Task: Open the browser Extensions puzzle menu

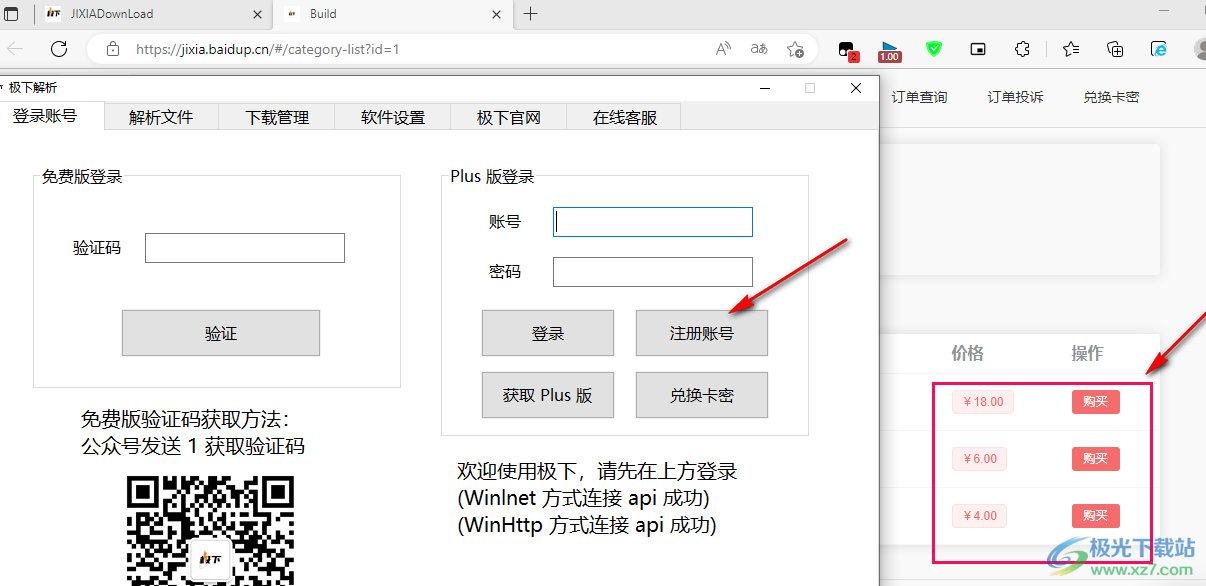Action: (1022, 49)
